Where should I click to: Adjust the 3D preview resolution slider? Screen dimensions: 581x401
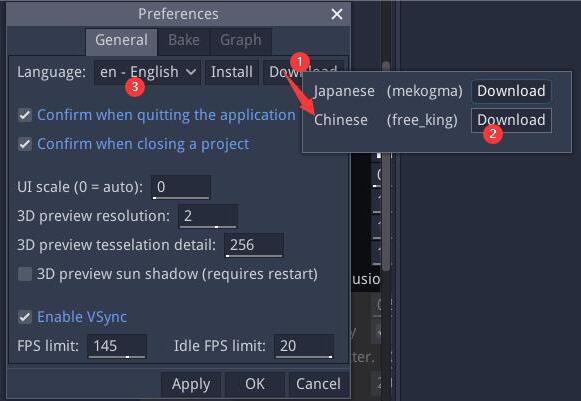coord(208,216)
